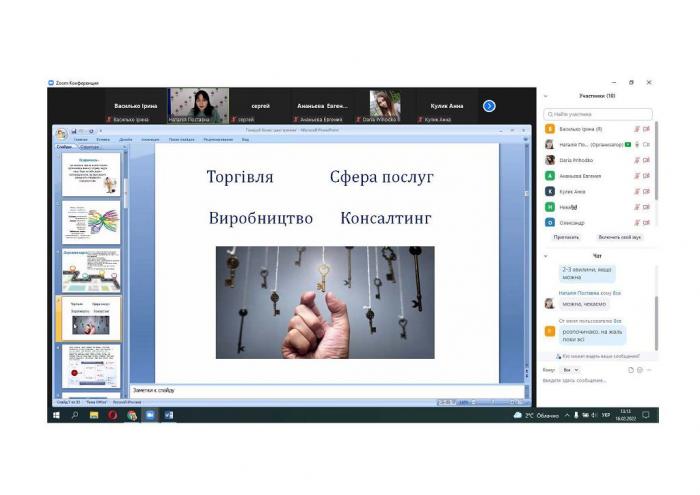Open the PowerPoint Insert (Вставка) ribbon tab
700x495 pixels.
pyautogui.click(x=103, y=140)
